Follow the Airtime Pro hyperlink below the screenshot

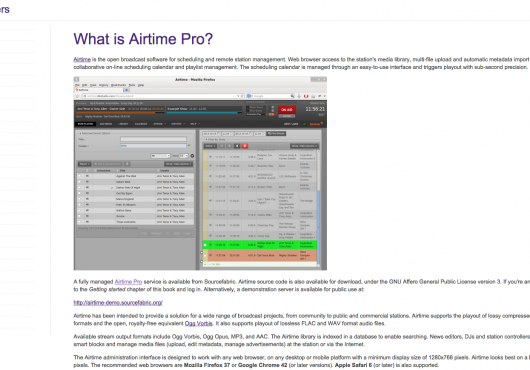[128, 281]
